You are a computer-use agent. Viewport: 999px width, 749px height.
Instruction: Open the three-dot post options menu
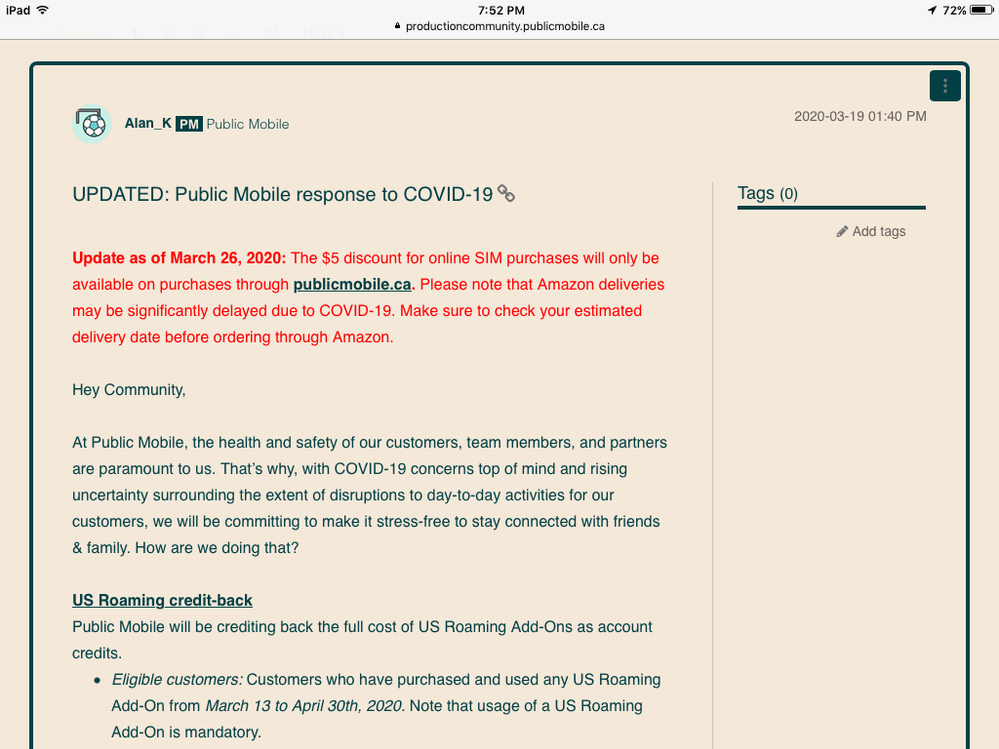click(x=945, y=87)
